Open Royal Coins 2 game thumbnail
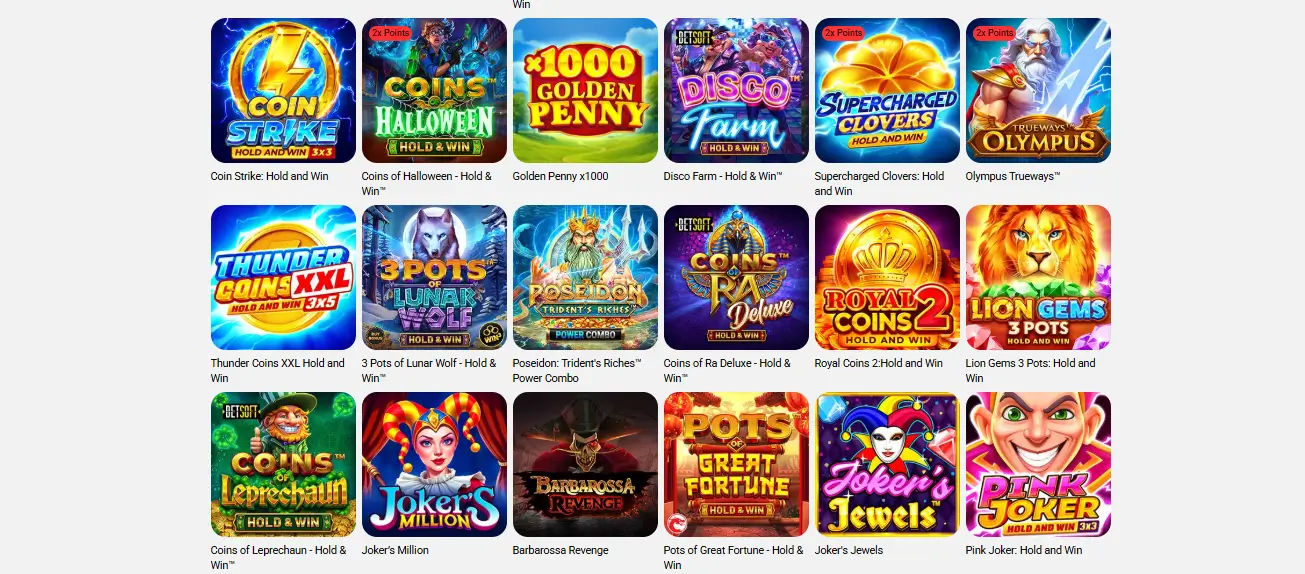Screen dimensions: 1305x574 click(x=887, y=277)
